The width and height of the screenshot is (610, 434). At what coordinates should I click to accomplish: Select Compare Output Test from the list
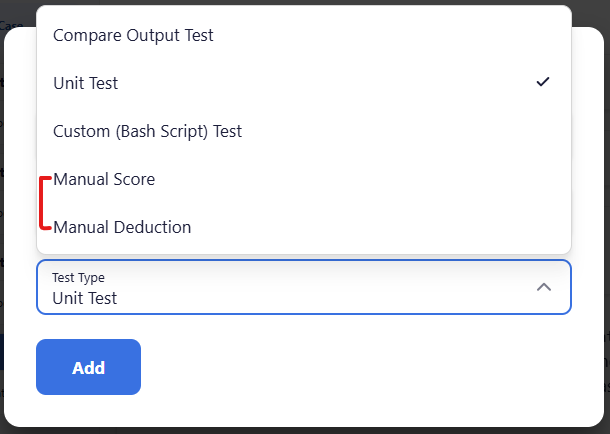point(303,35)
